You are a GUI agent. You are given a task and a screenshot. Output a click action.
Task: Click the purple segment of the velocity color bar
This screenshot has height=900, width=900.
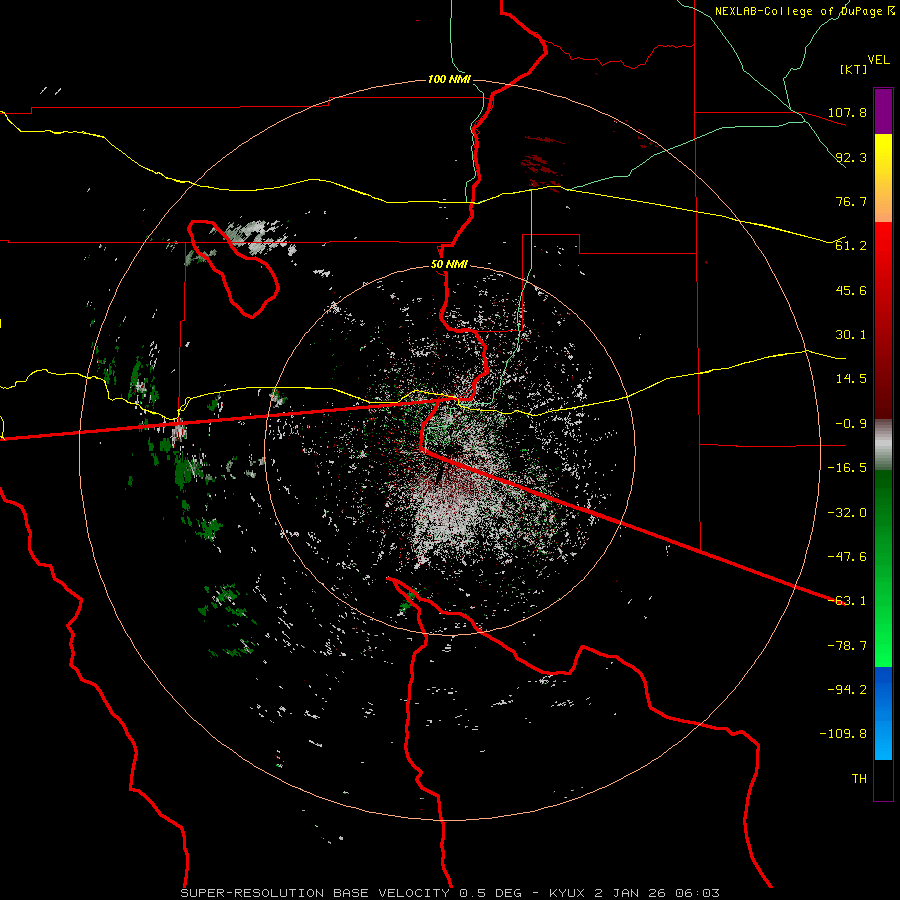tap(883, 111)
